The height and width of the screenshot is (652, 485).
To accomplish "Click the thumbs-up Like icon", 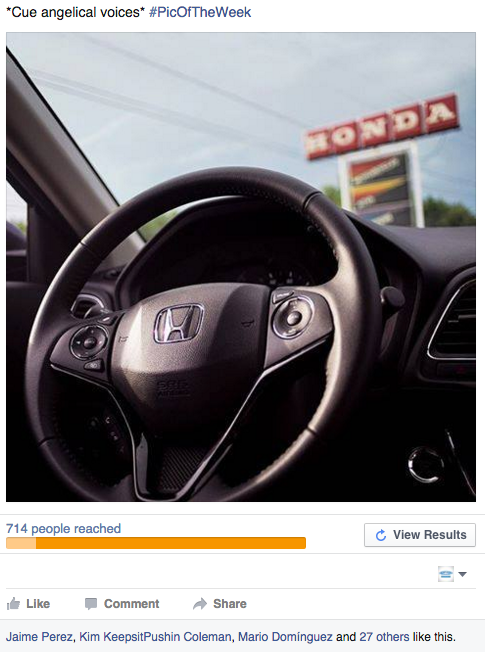I will click(x=13, y=603).
